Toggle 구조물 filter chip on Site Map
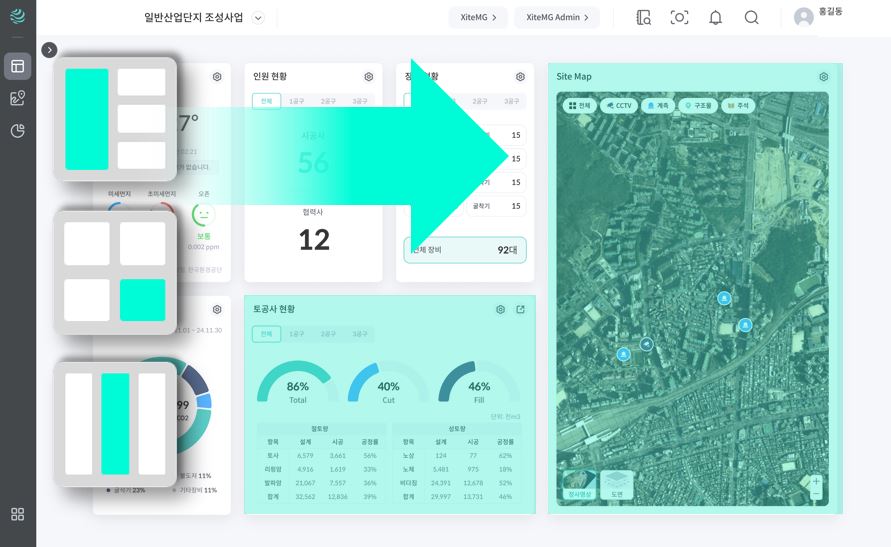The image size is (891, 547). pyautogui.click(x=698, y=106)
